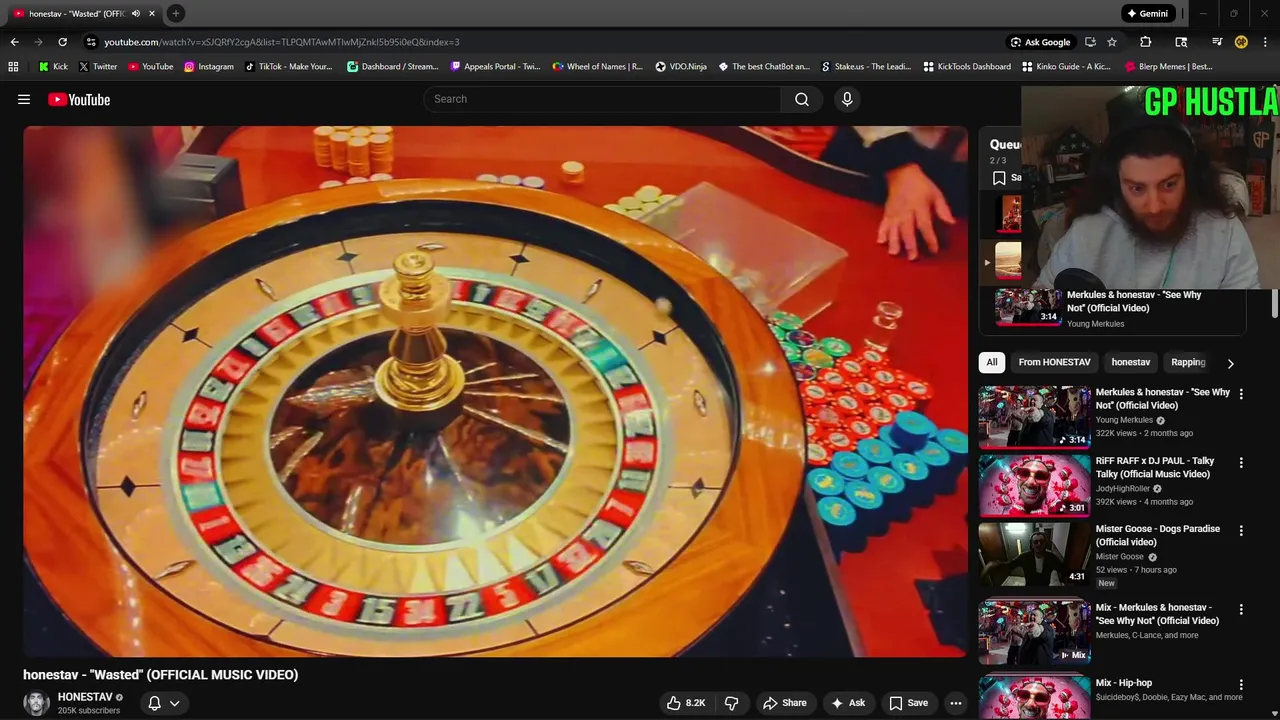
Task: Open a new browser tab
Action: tap(175, 13)
